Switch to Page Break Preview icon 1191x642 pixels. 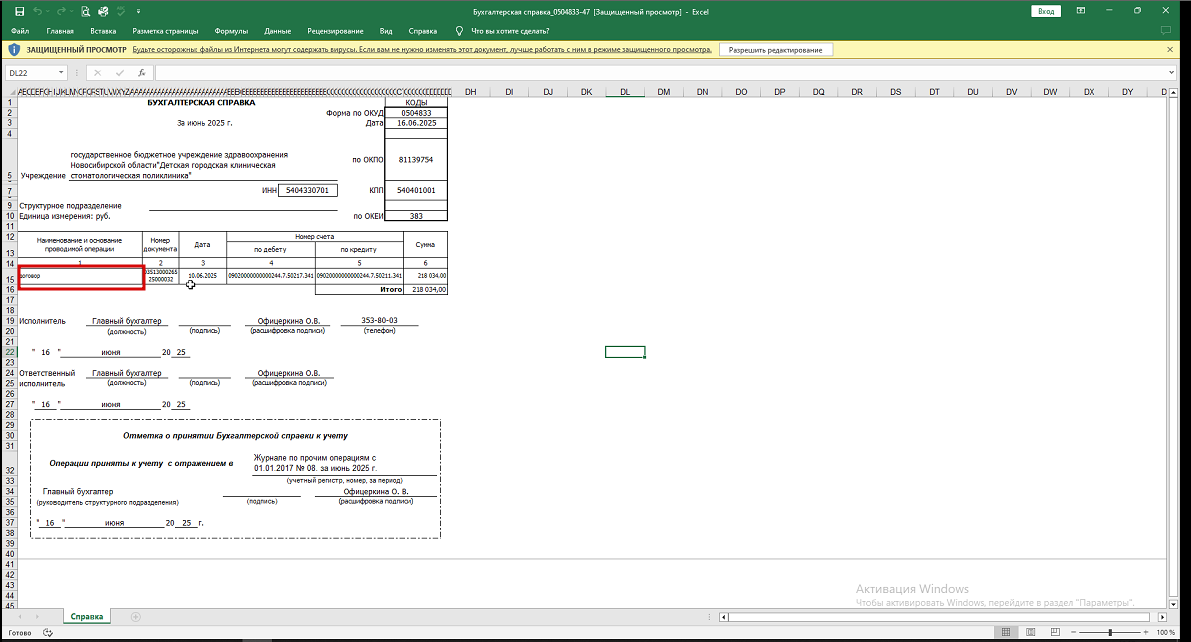[x=1055, y=632]
